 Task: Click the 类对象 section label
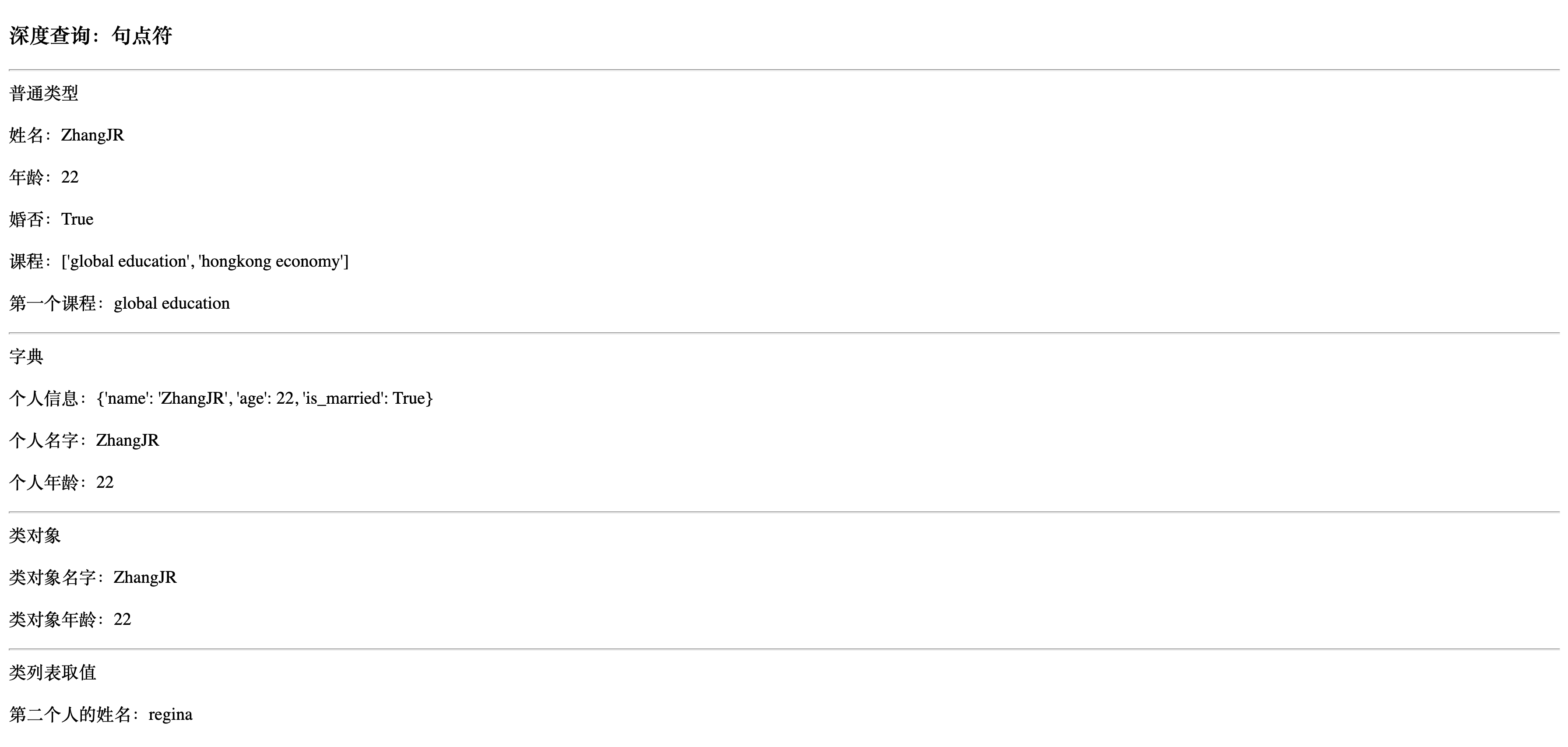tap(35, 535)
